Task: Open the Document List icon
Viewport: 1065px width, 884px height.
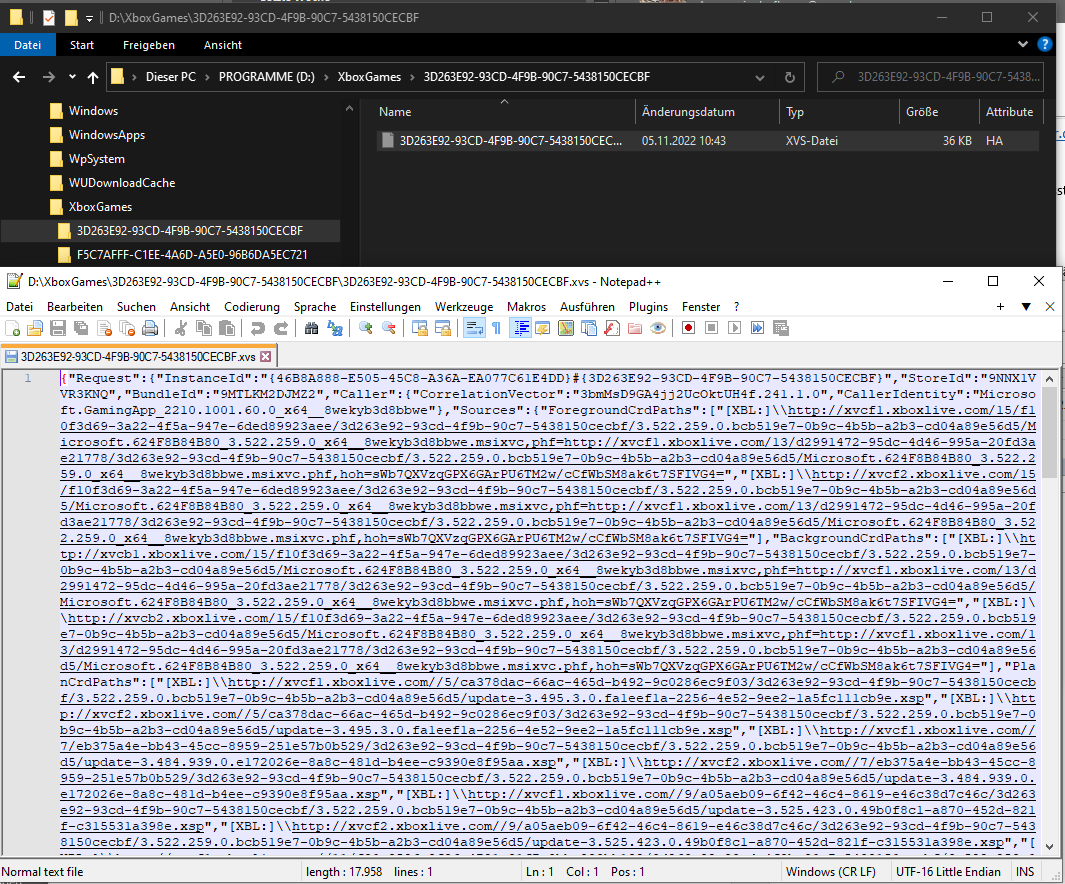Action: point(589,329)
